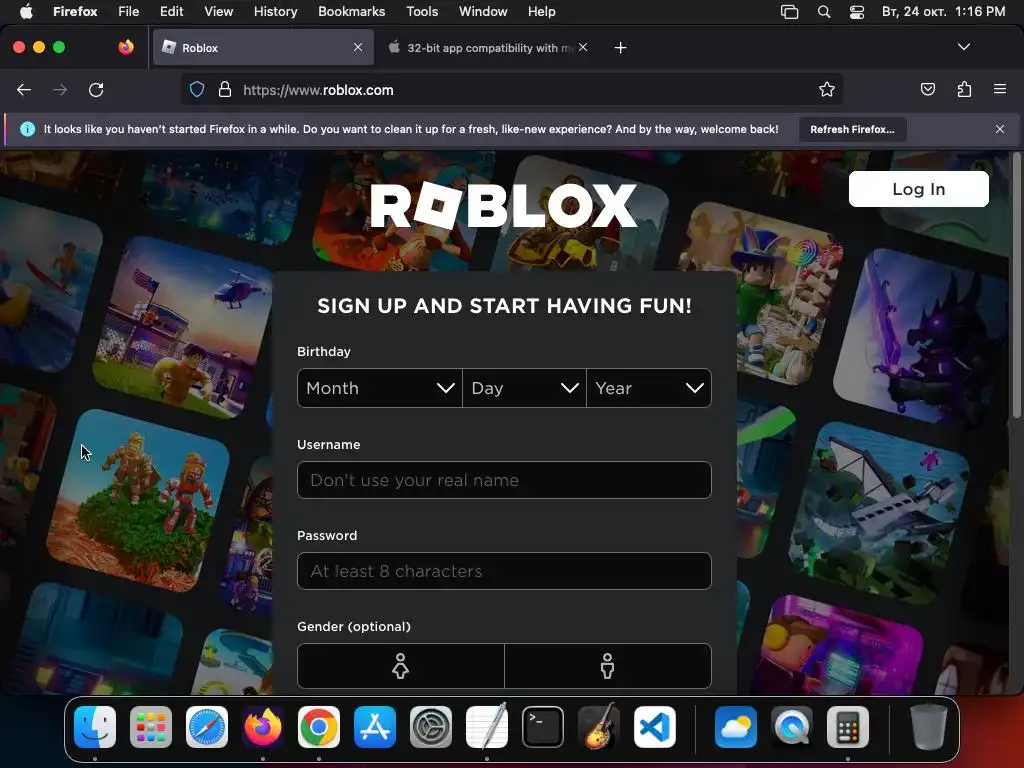Open the Tools menu
Image resolution: width=1024 pixels, height=768 pixels.
(422, 12)
